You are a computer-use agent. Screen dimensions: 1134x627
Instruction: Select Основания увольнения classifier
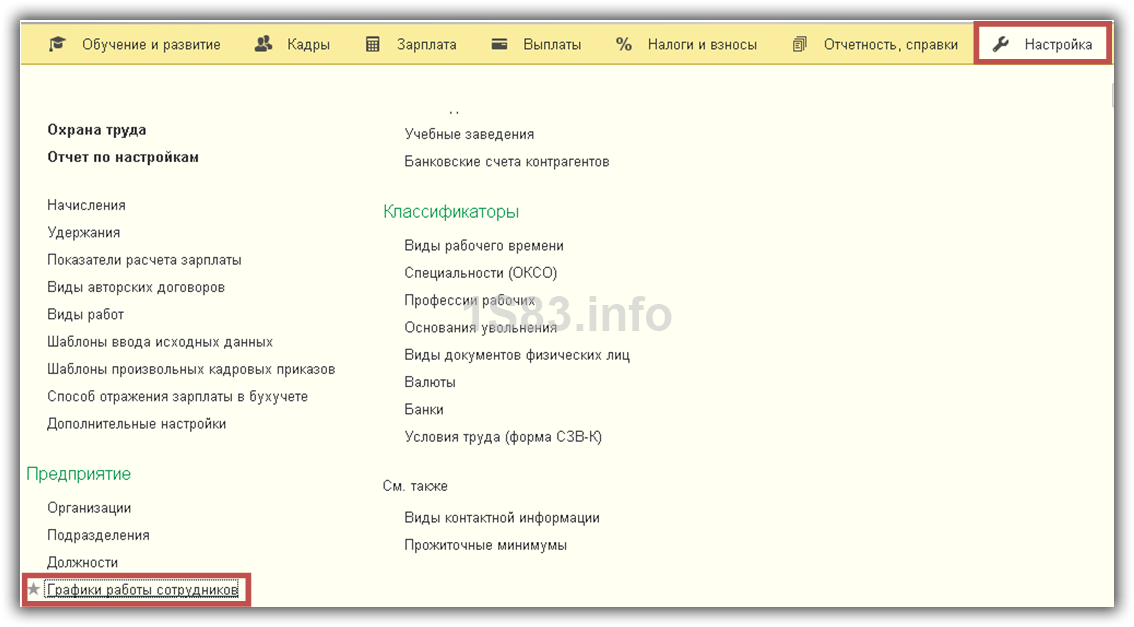click(x=480, y=327)
